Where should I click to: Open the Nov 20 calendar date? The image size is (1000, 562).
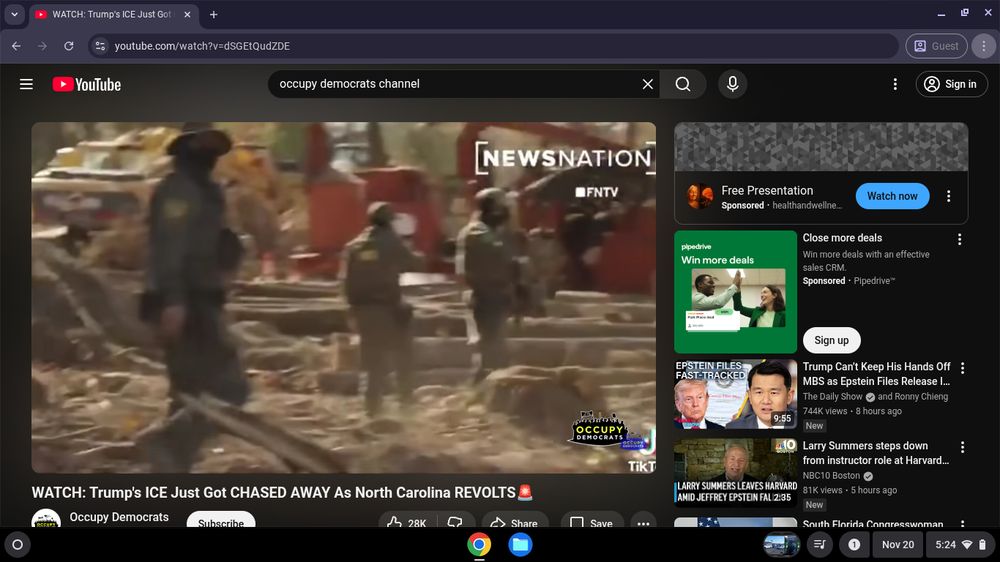[898, 545]
